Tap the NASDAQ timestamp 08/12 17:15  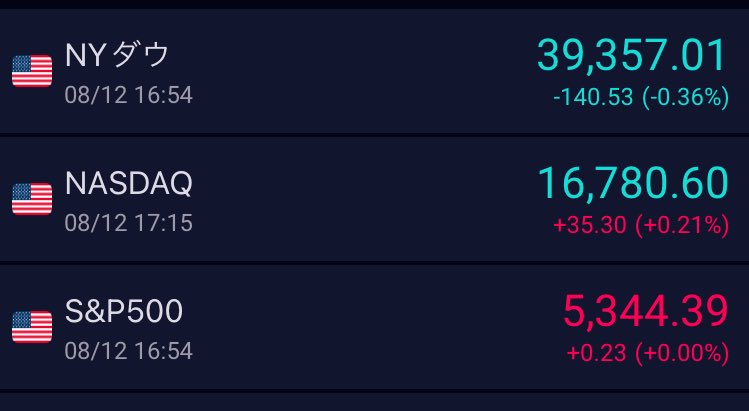coord(128,223)
